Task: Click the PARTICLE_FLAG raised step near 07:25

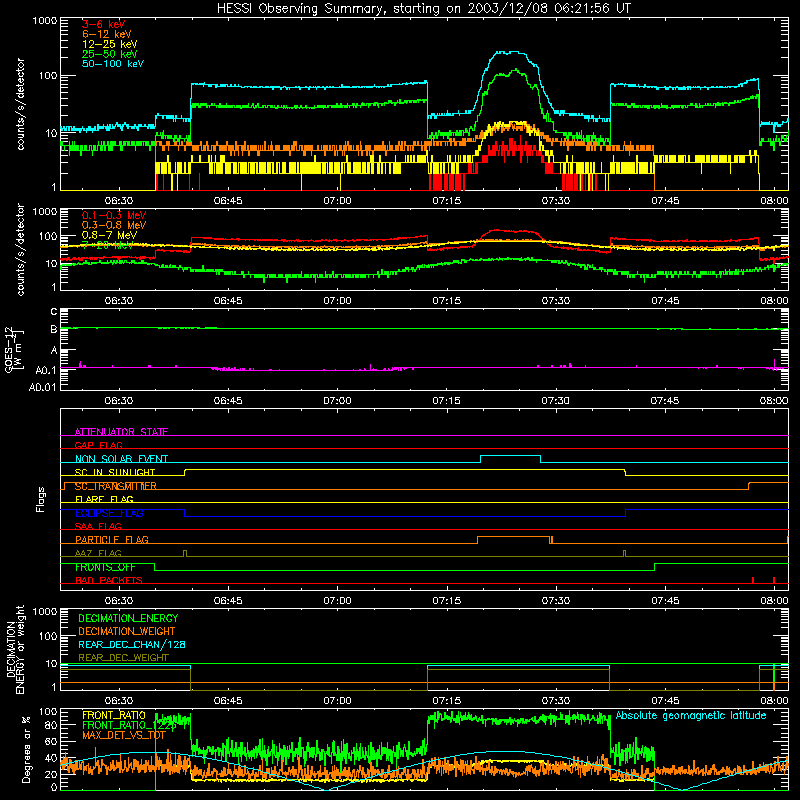Action: point(514,537)
